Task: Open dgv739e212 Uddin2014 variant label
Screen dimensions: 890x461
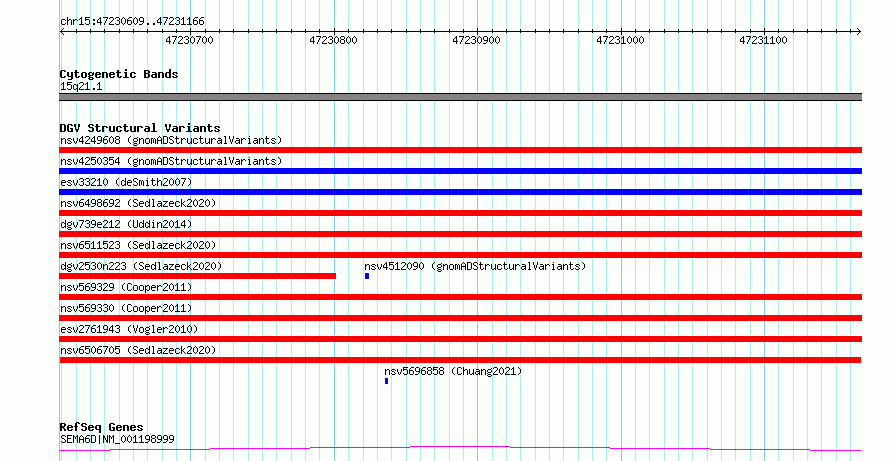Action: coord(126,224)
